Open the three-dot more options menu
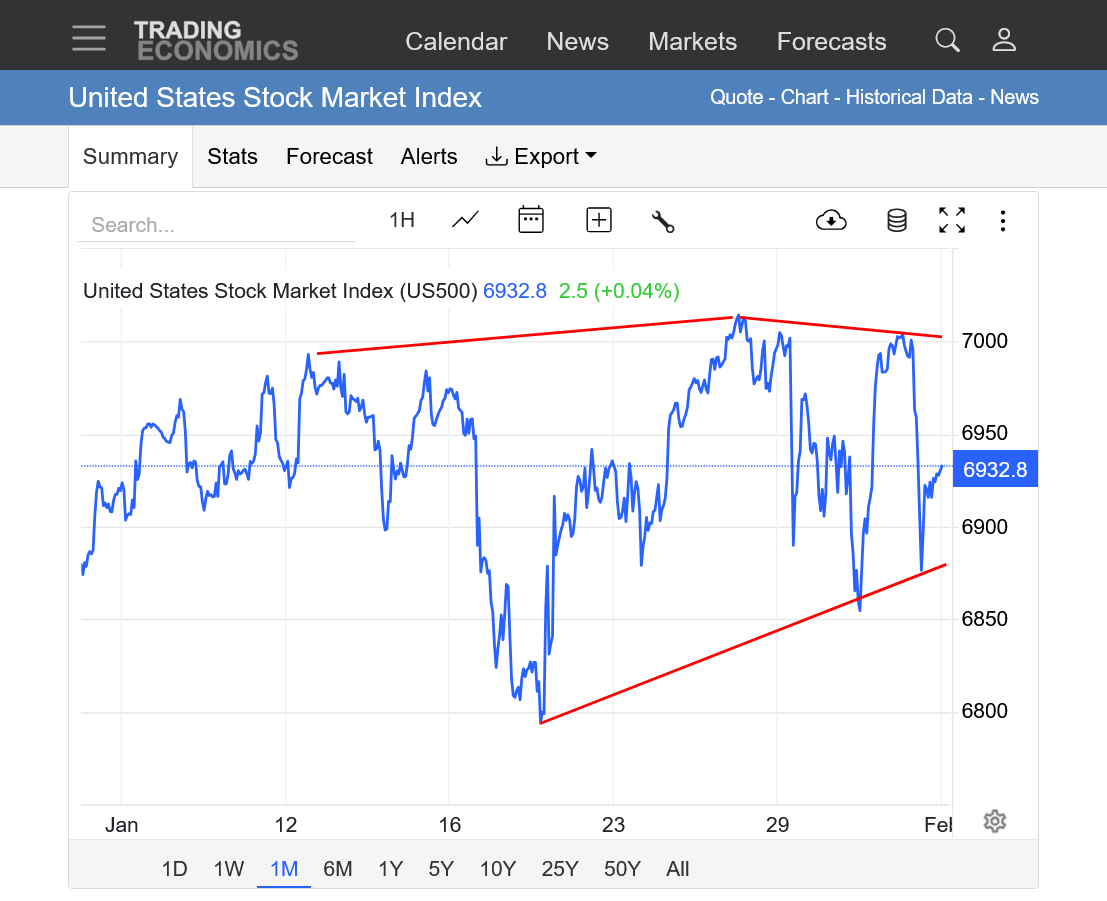Viewport: 1107px width, 901px height. pyautogui.click(x=1003, y=220)
